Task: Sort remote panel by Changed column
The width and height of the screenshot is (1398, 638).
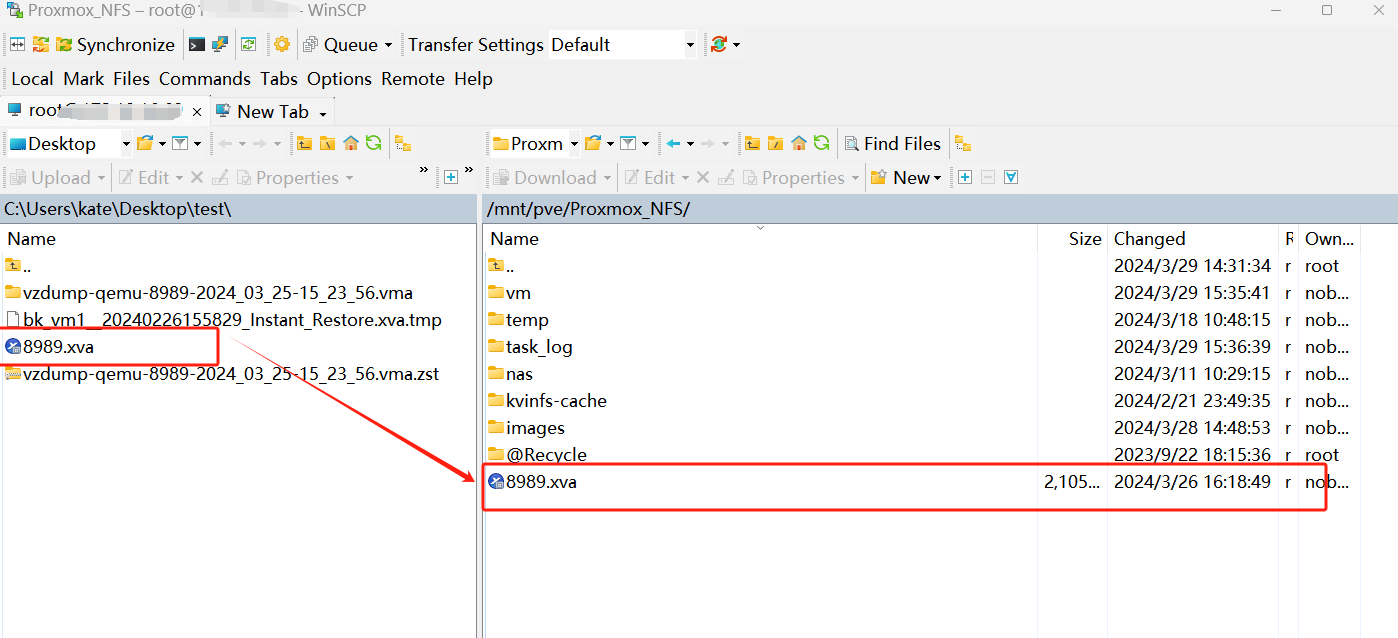Action: (1150, 239)
